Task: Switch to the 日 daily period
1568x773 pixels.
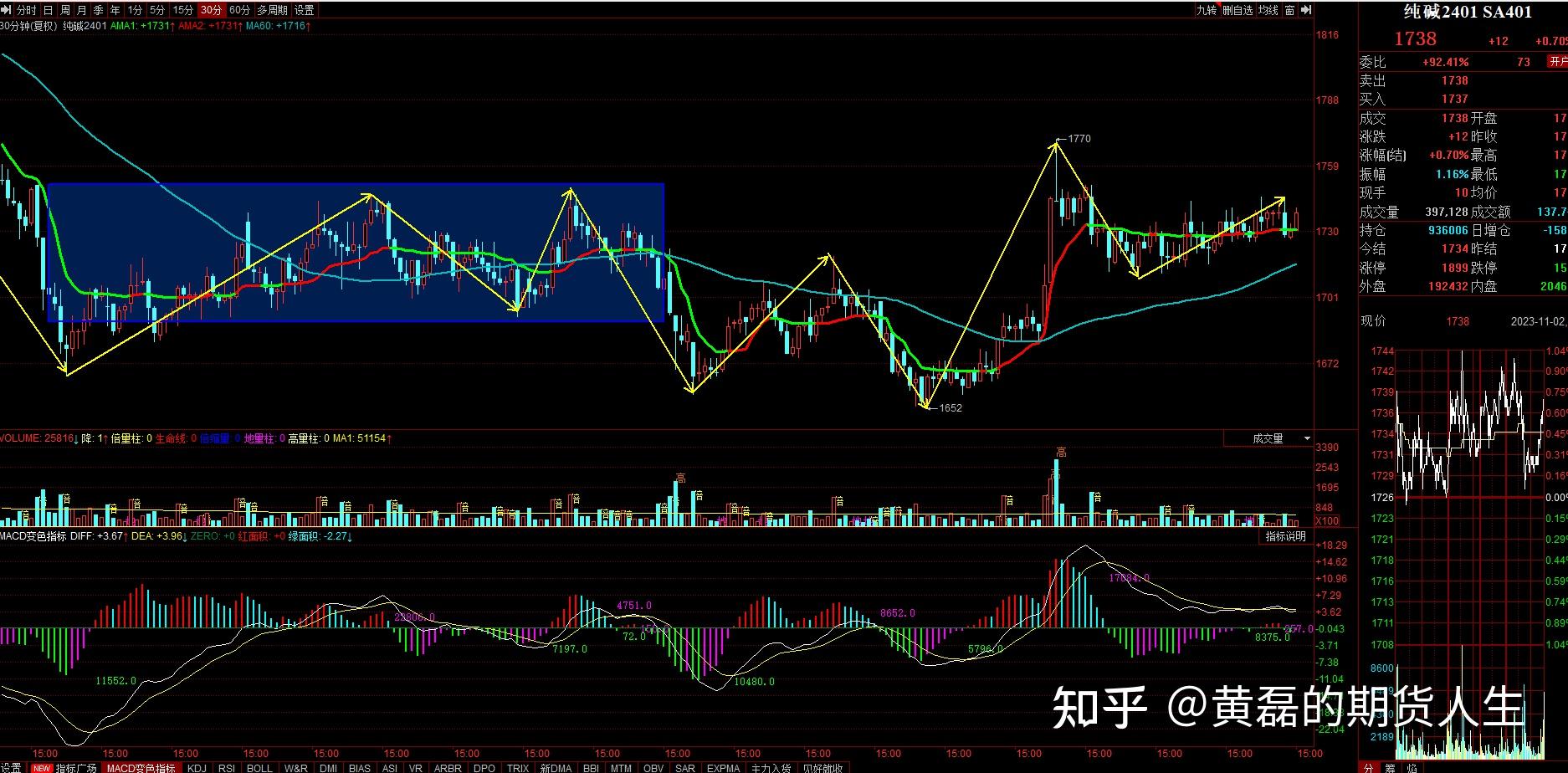Action: point(48,10)
